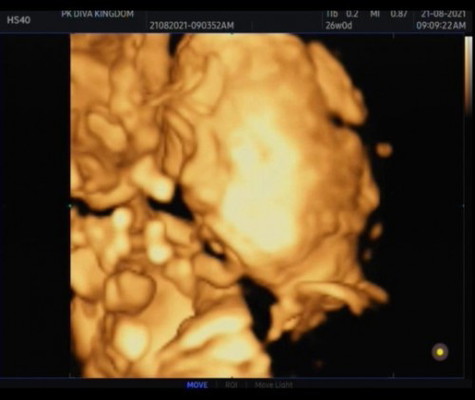Click the MI 0.87 mechanical index readout
This screenshot has width=475, height=400.
[388, 14]
